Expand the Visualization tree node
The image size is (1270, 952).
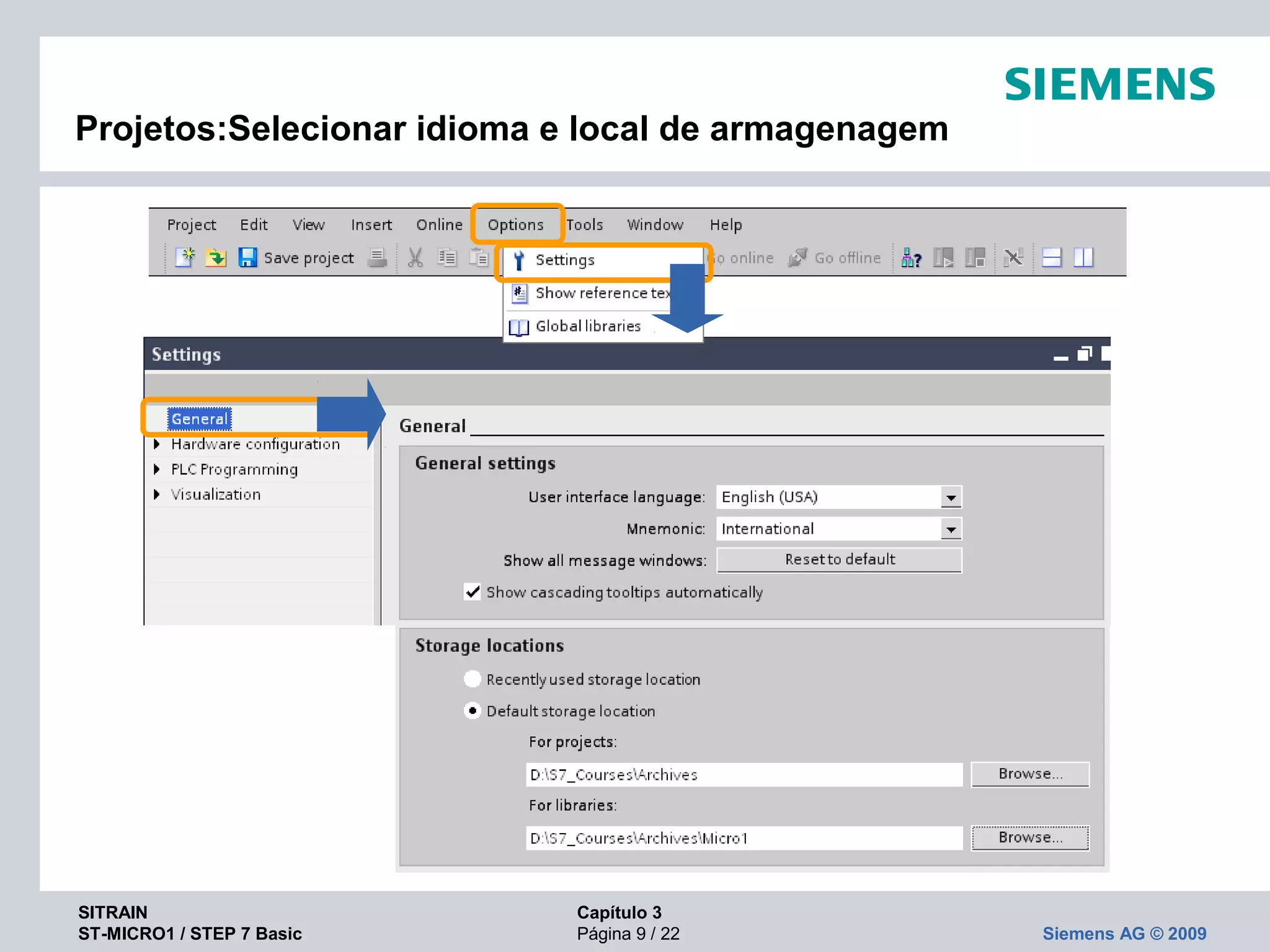point(157,494)
